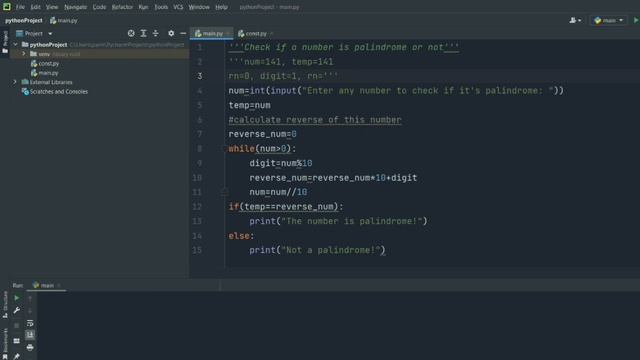Screen dimensions: 640x360
Task: Open the Refactor menu
Action: (122, 7)
